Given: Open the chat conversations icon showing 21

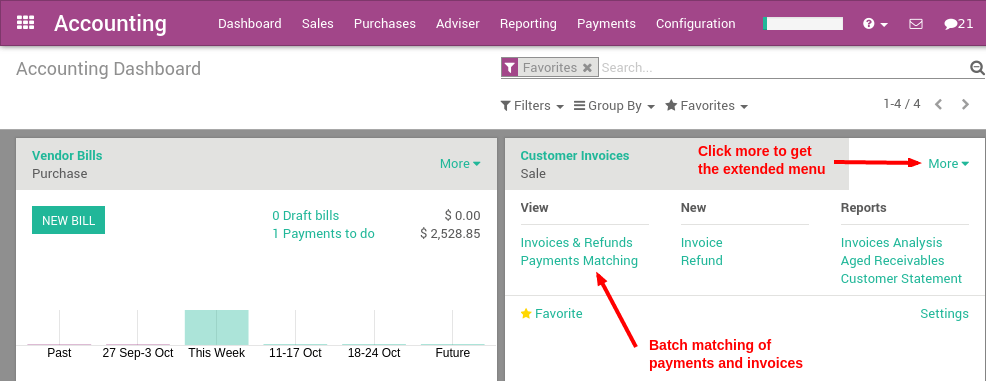Looking at the screenshot, I should [x=959, y=24].
